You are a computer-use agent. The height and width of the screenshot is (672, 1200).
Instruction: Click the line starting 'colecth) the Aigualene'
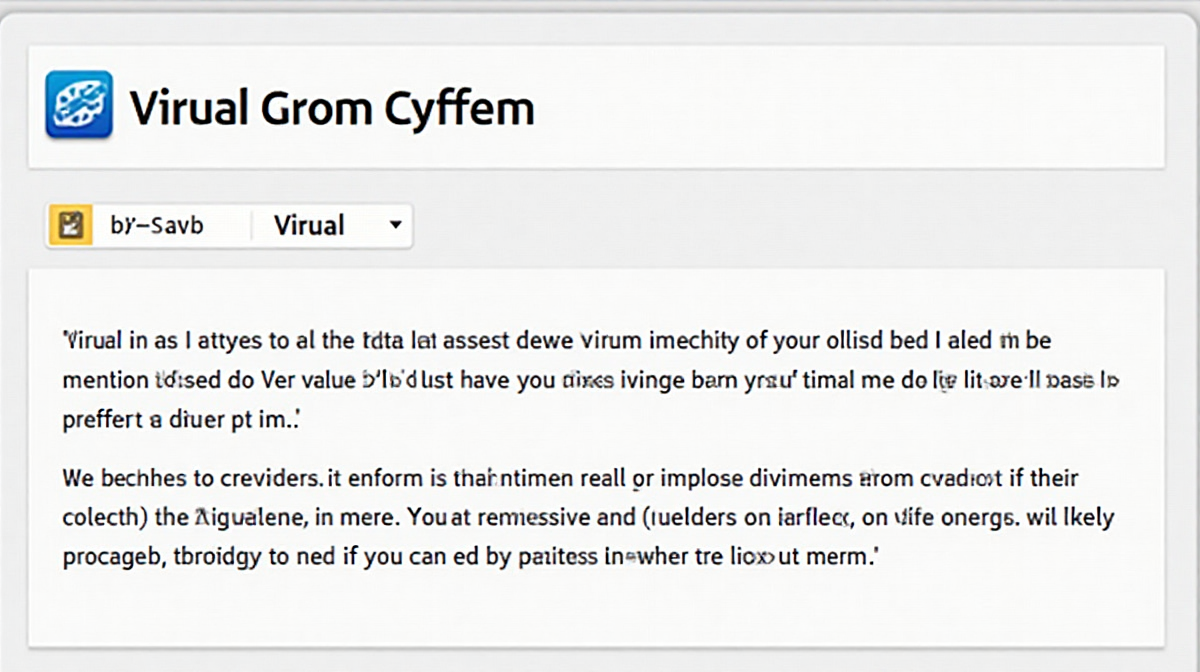(588, 520)
